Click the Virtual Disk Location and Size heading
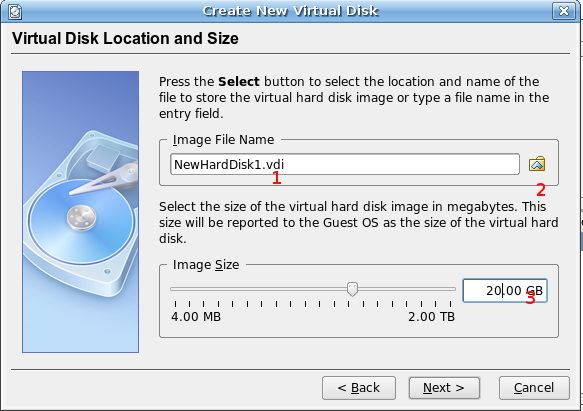The width and height of the screenshot is (583, 411). tap(125, 38)
